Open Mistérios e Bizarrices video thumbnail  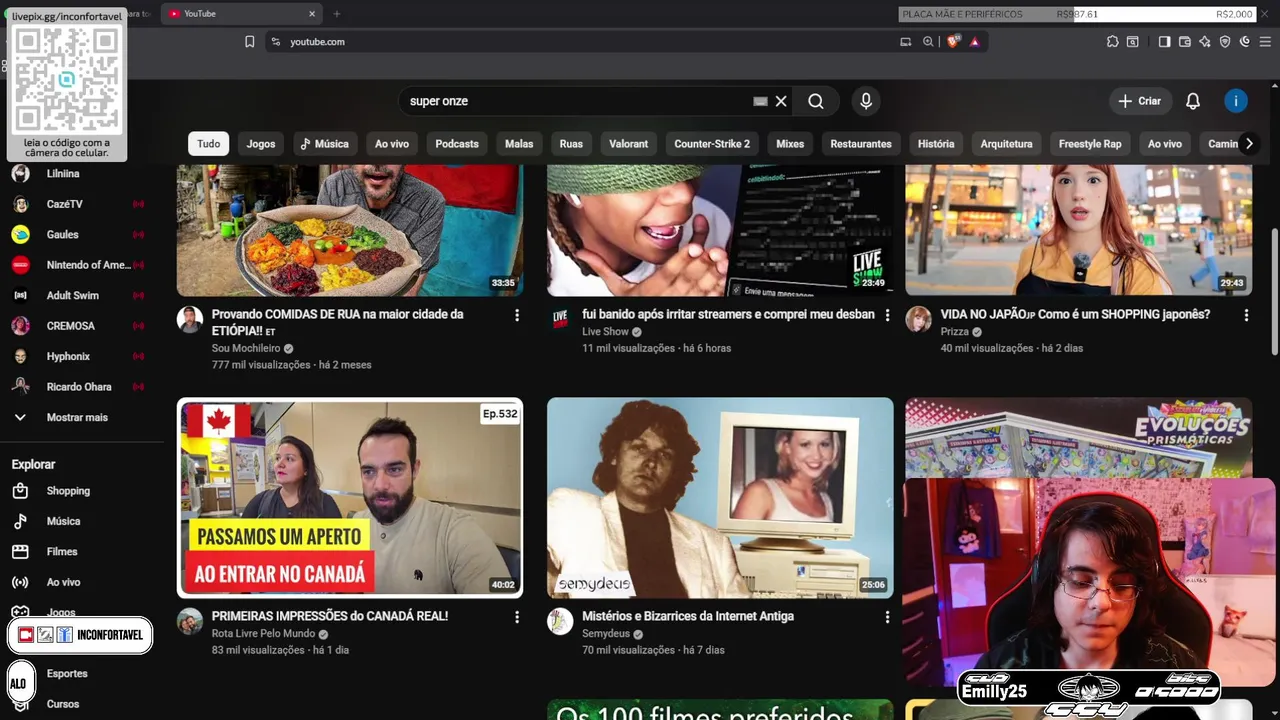(x=720, y=498)
